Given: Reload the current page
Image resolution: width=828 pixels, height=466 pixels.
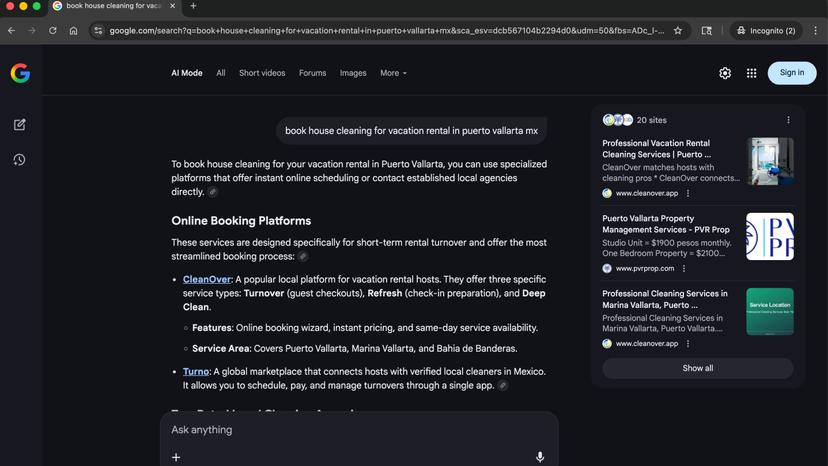Looking at the screenshot, I should (53, 31).
